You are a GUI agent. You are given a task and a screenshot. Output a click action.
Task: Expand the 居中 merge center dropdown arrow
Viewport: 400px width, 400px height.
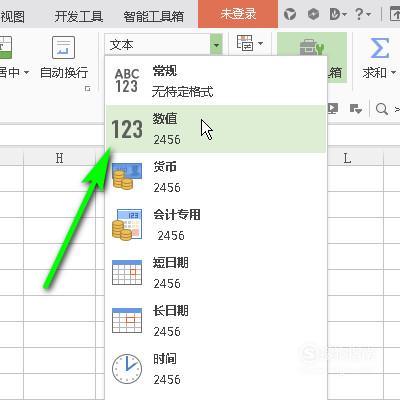(x=26, y=72)
